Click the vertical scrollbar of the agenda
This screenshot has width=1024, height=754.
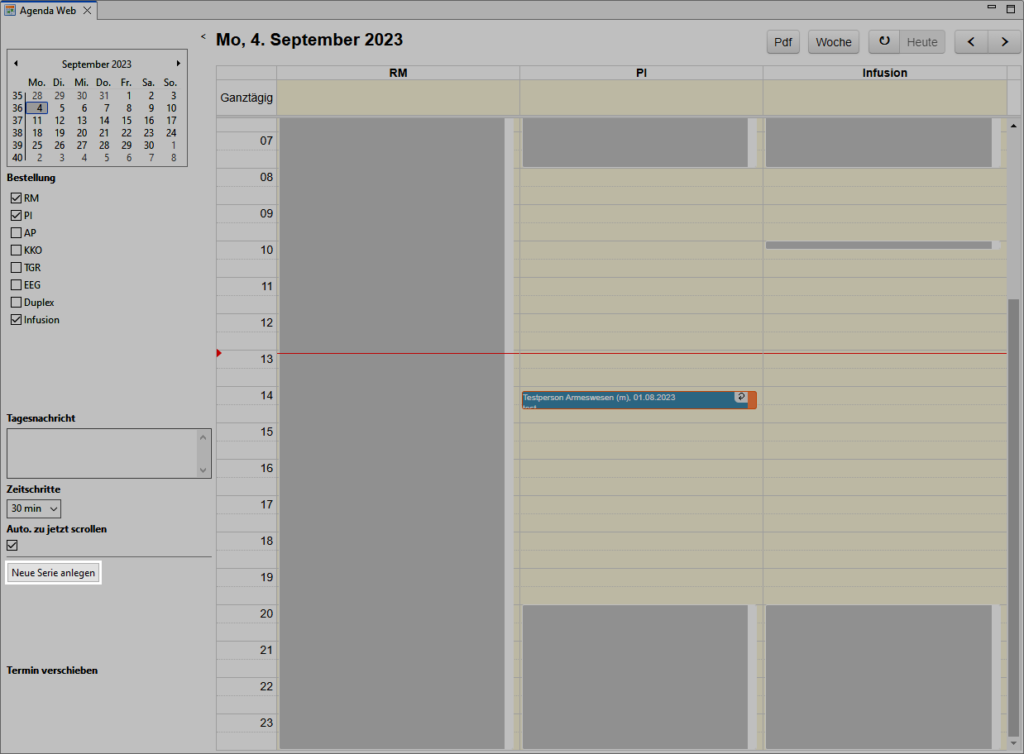pos(1013,400)
